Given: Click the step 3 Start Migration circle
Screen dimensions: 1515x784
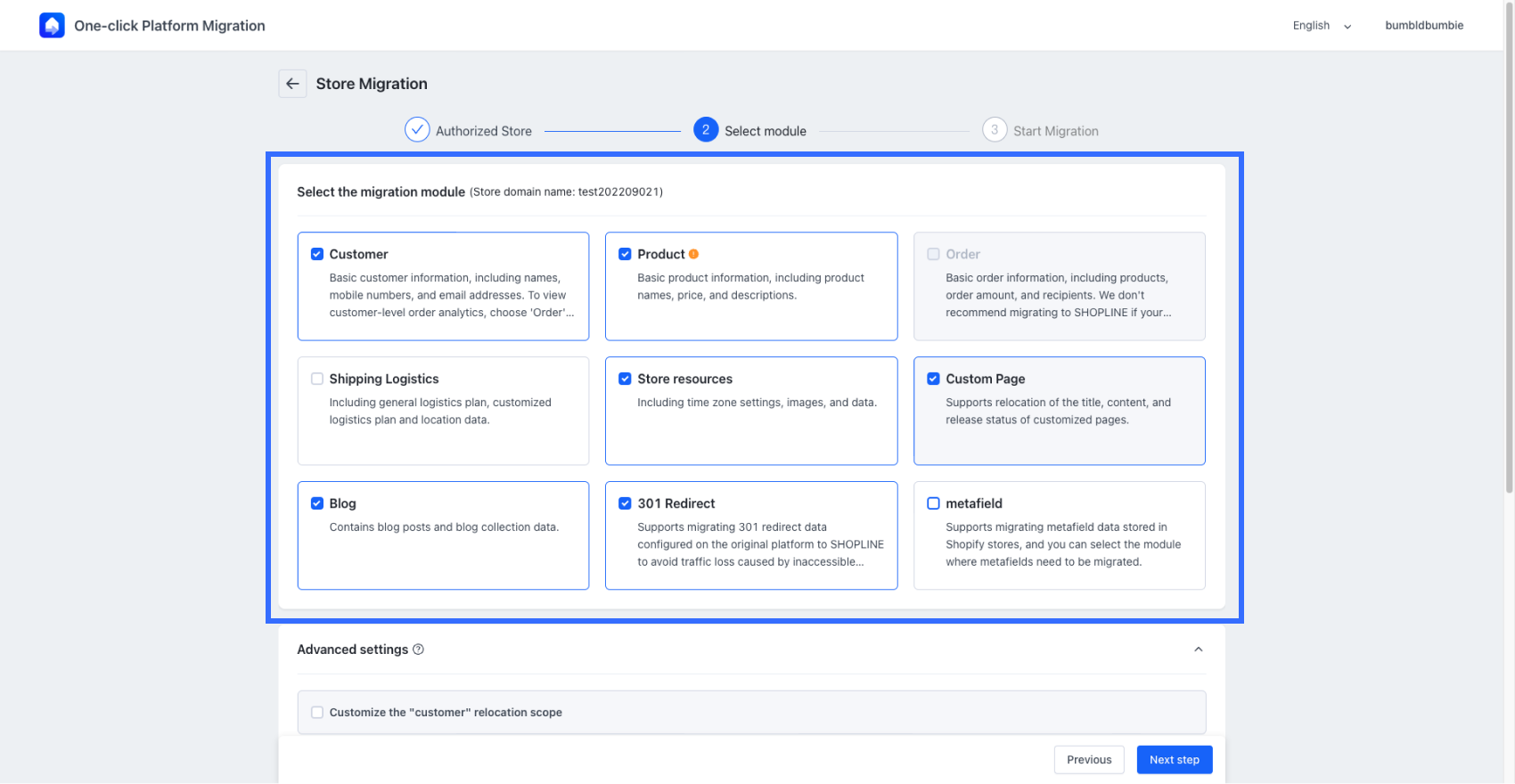Looking at the screenshot, I should [995, 130].
